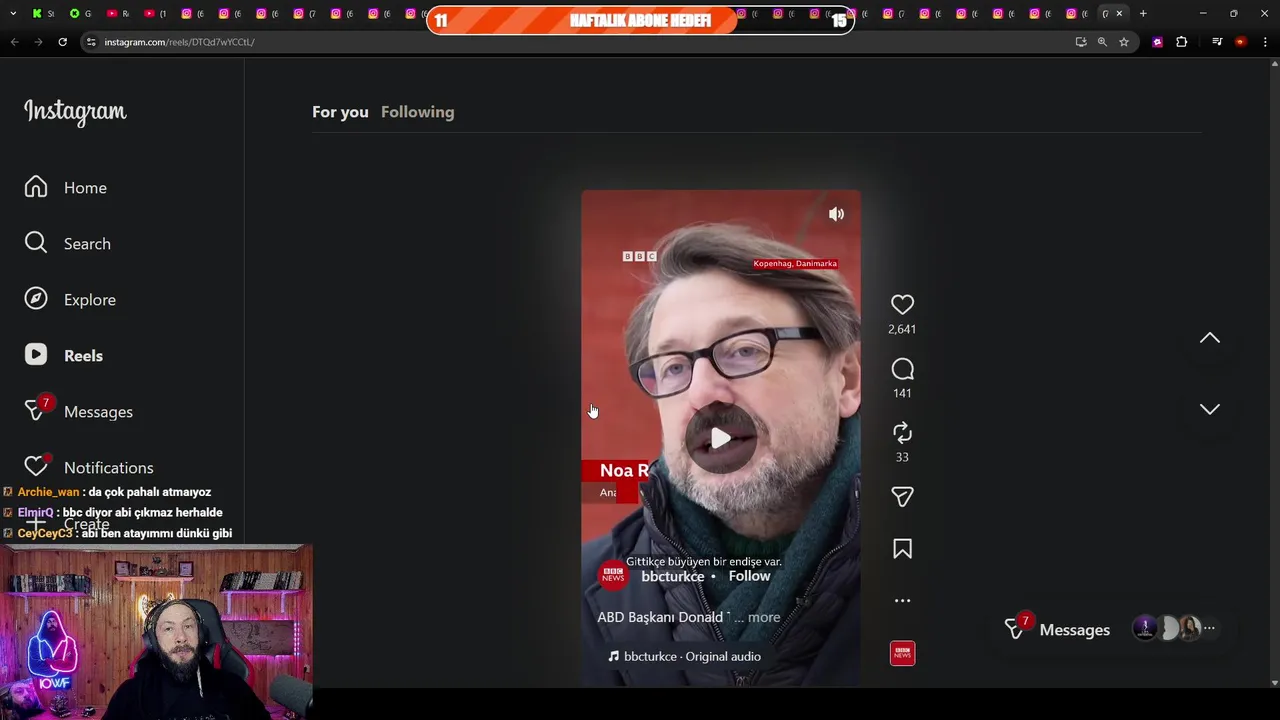Open browser zoom icon in address bar
The image size is (1280, 720).
(1102, 42)
